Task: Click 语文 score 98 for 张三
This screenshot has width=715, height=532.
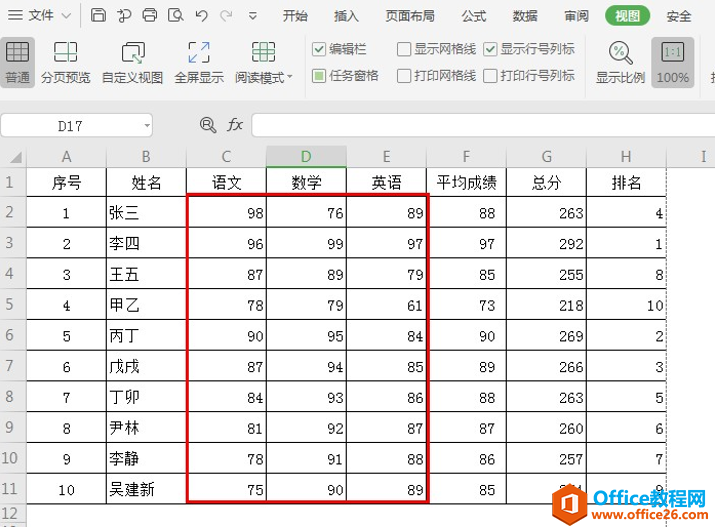Action: click(227, 212)
